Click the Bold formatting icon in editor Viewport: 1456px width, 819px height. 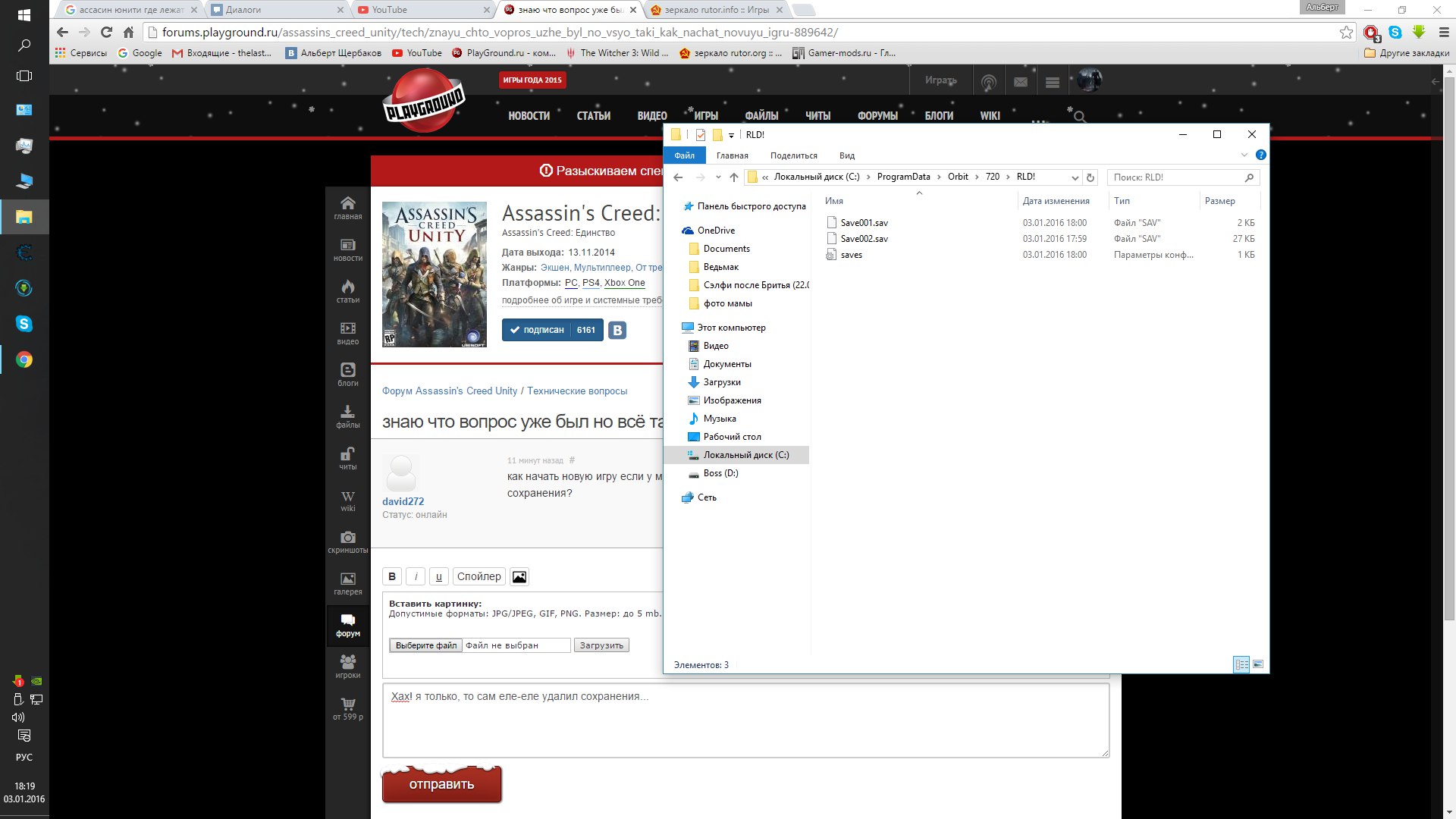pos(394,576)
